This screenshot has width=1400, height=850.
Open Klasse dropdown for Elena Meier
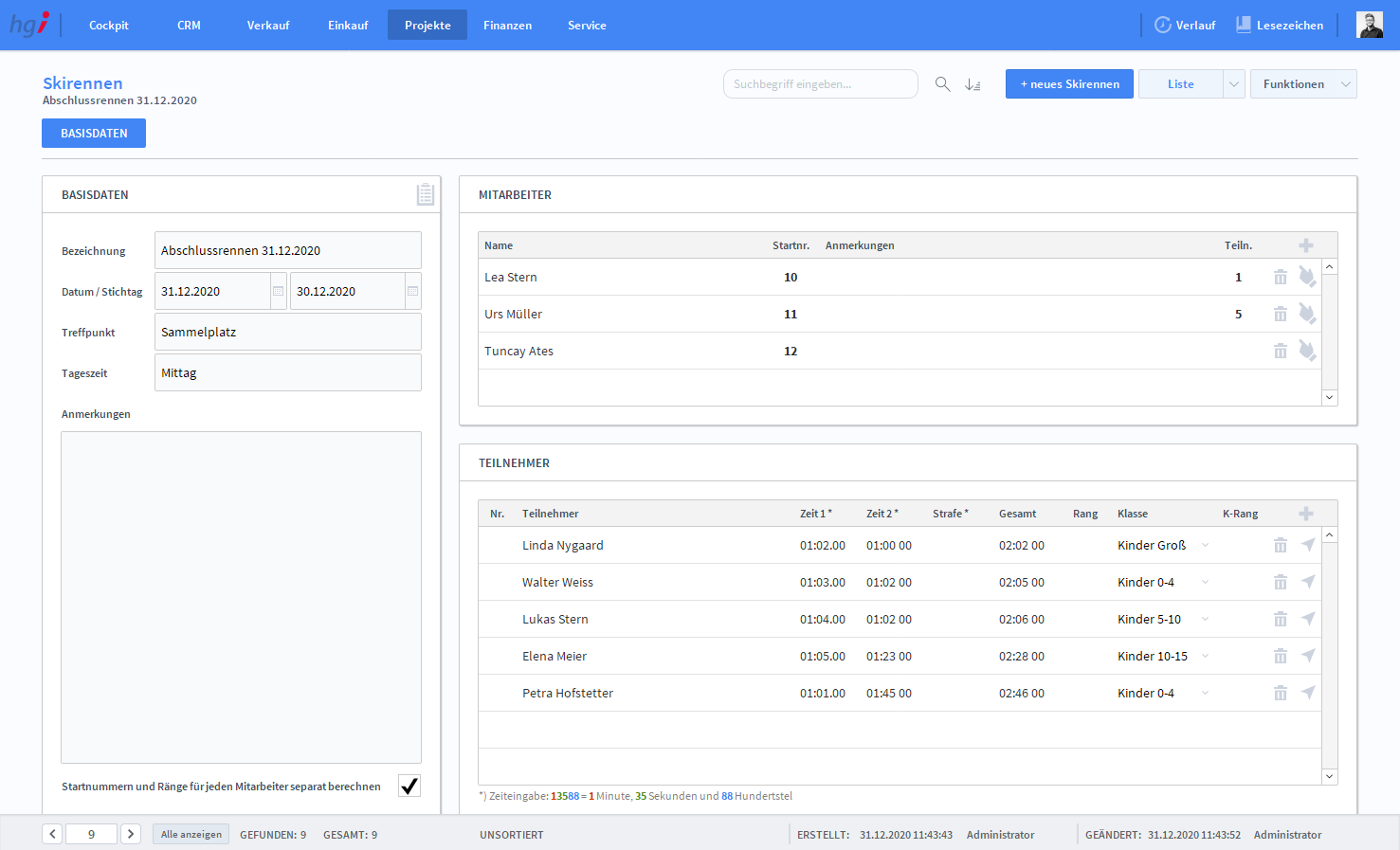(x=1205, y=656)
